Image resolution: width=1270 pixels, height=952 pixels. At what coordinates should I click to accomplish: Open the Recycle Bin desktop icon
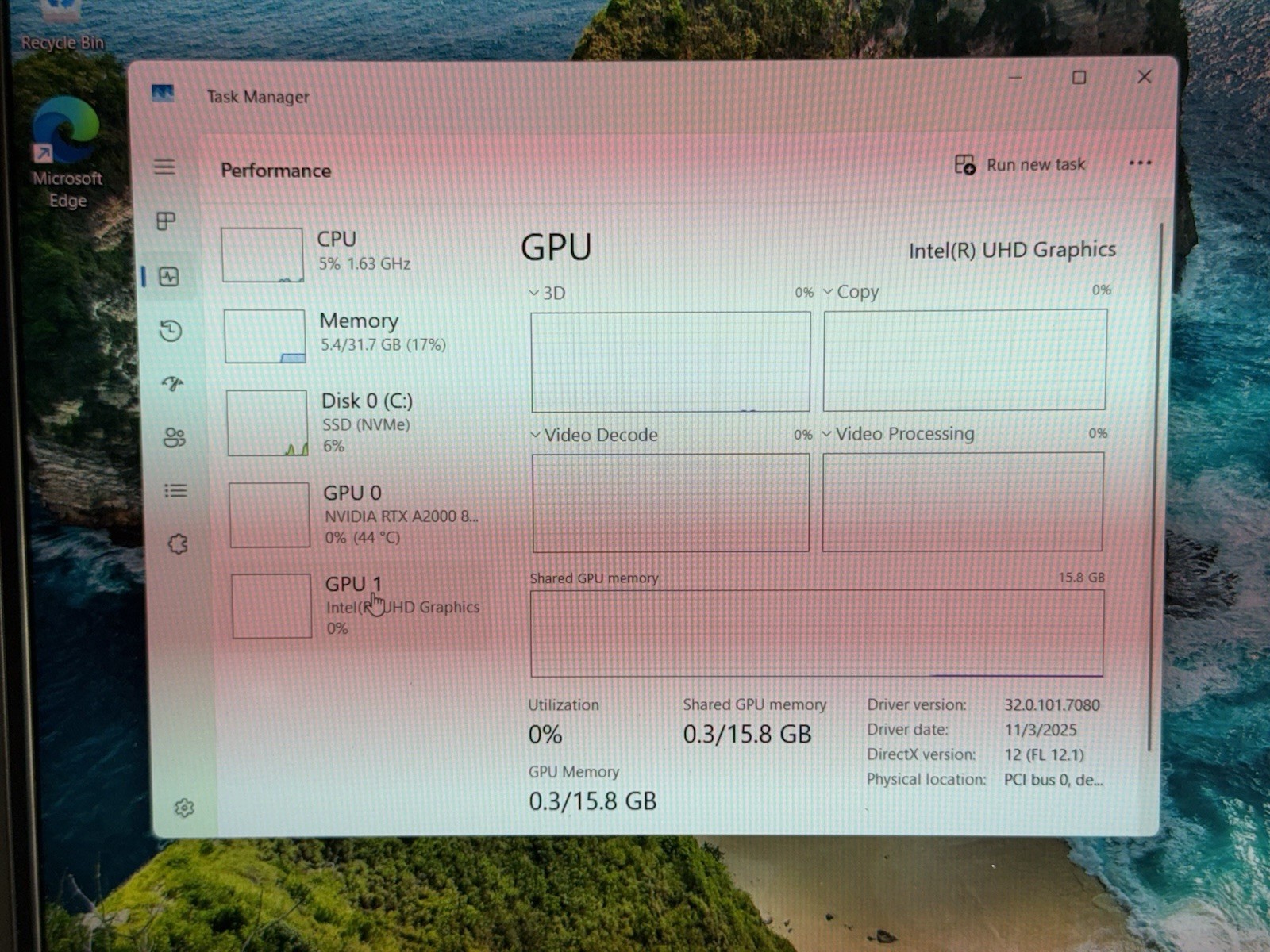tap(62, 25)
